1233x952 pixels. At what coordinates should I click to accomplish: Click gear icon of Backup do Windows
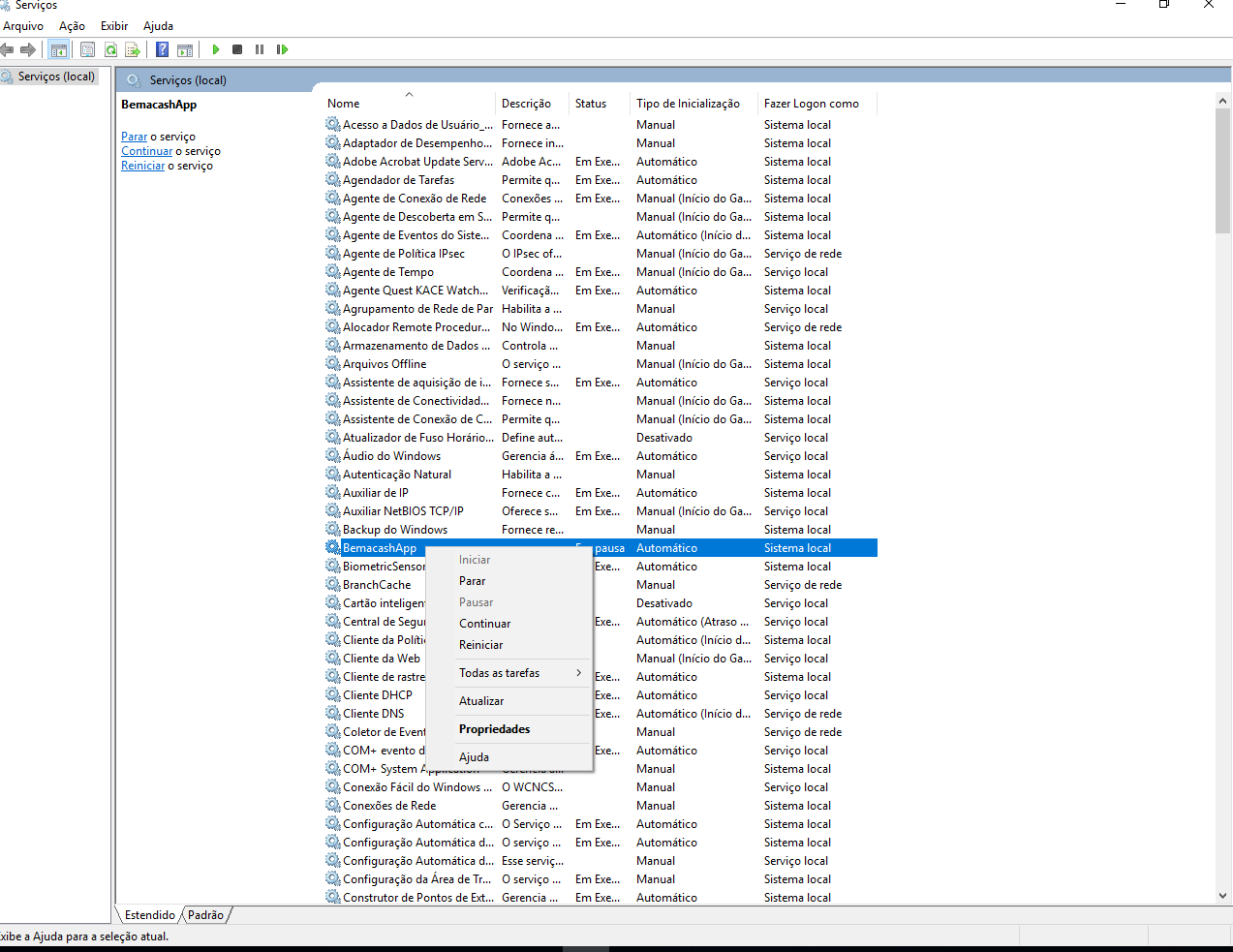[332, 530]
